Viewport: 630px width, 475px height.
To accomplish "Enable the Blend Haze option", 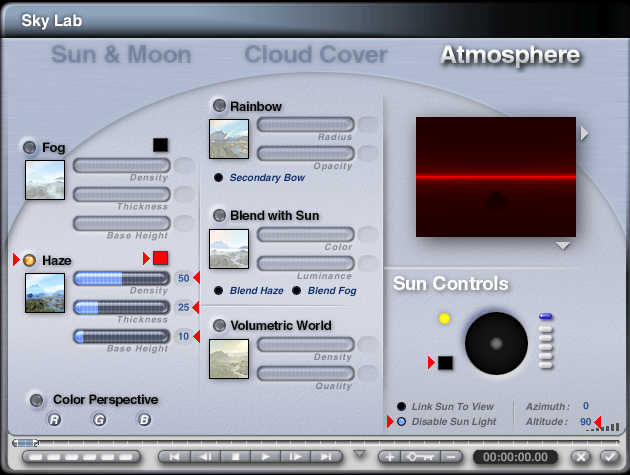I will coord(219,290).
